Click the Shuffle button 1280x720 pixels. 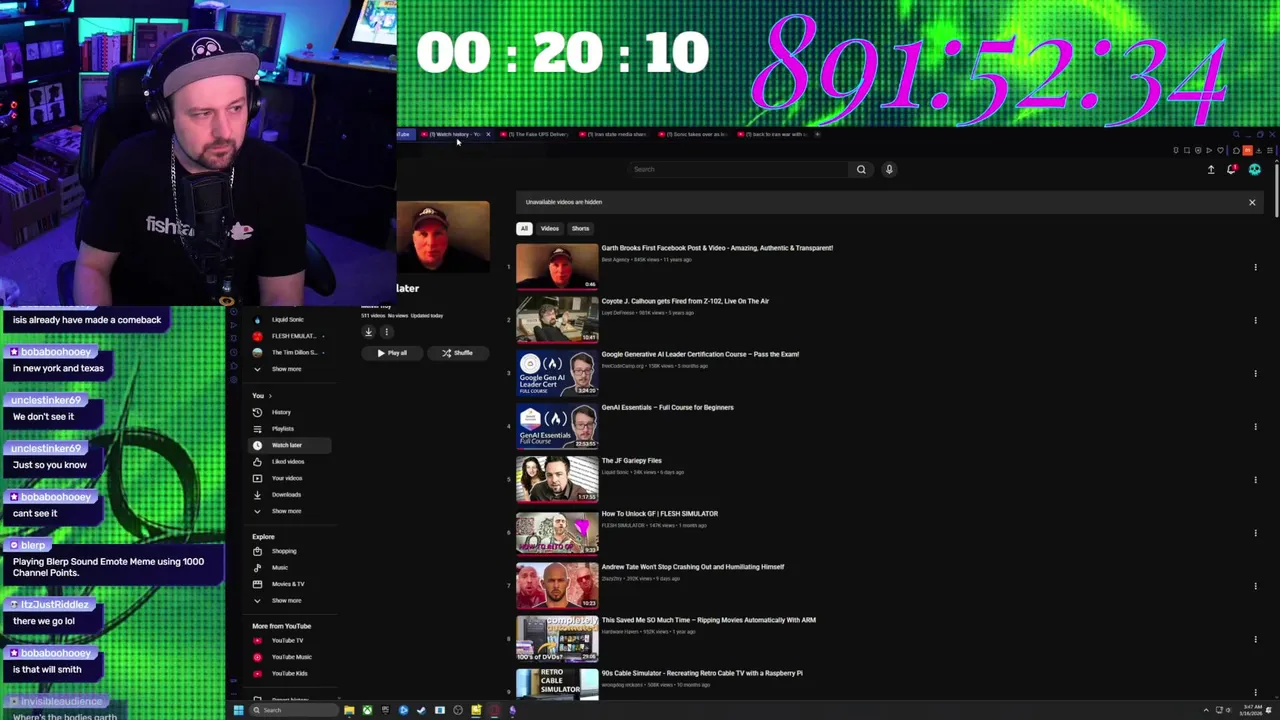[x=457, y=353]
